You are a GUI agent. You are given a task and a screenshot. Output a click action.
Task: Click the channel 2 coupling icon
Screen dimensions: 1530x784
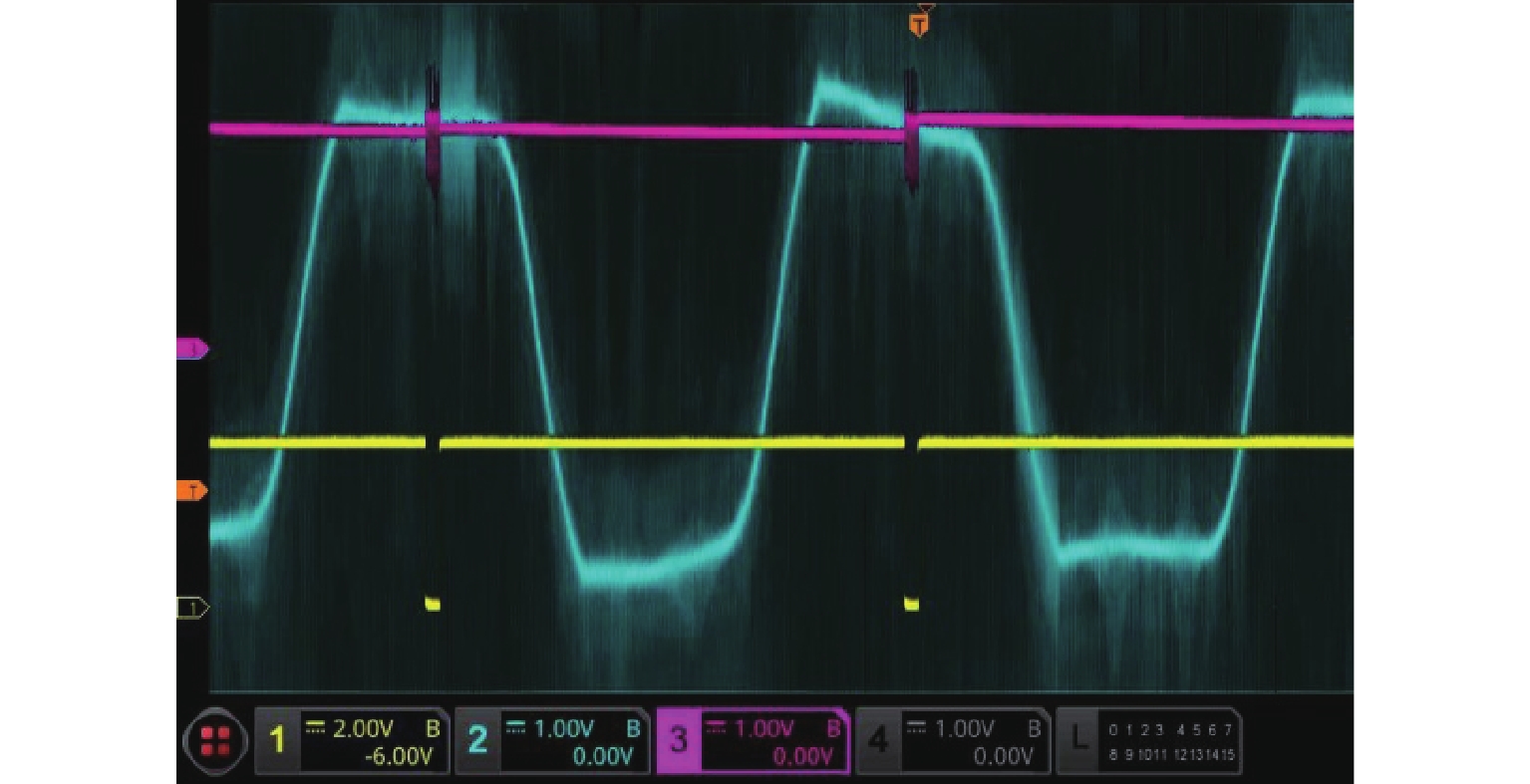(x=516, y=728)
